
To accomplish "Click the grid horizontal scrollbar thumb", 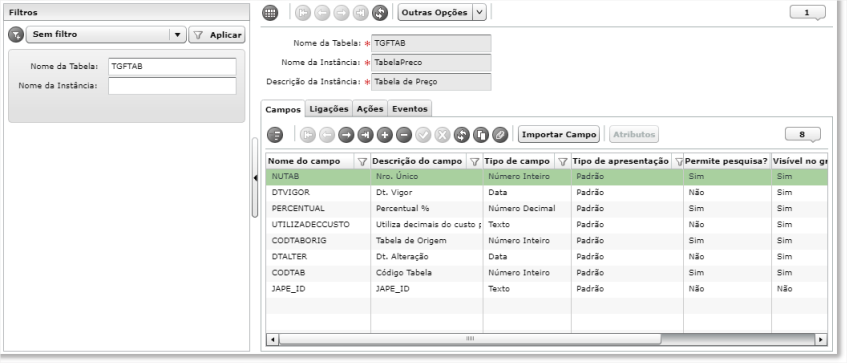I will (470, 339).
